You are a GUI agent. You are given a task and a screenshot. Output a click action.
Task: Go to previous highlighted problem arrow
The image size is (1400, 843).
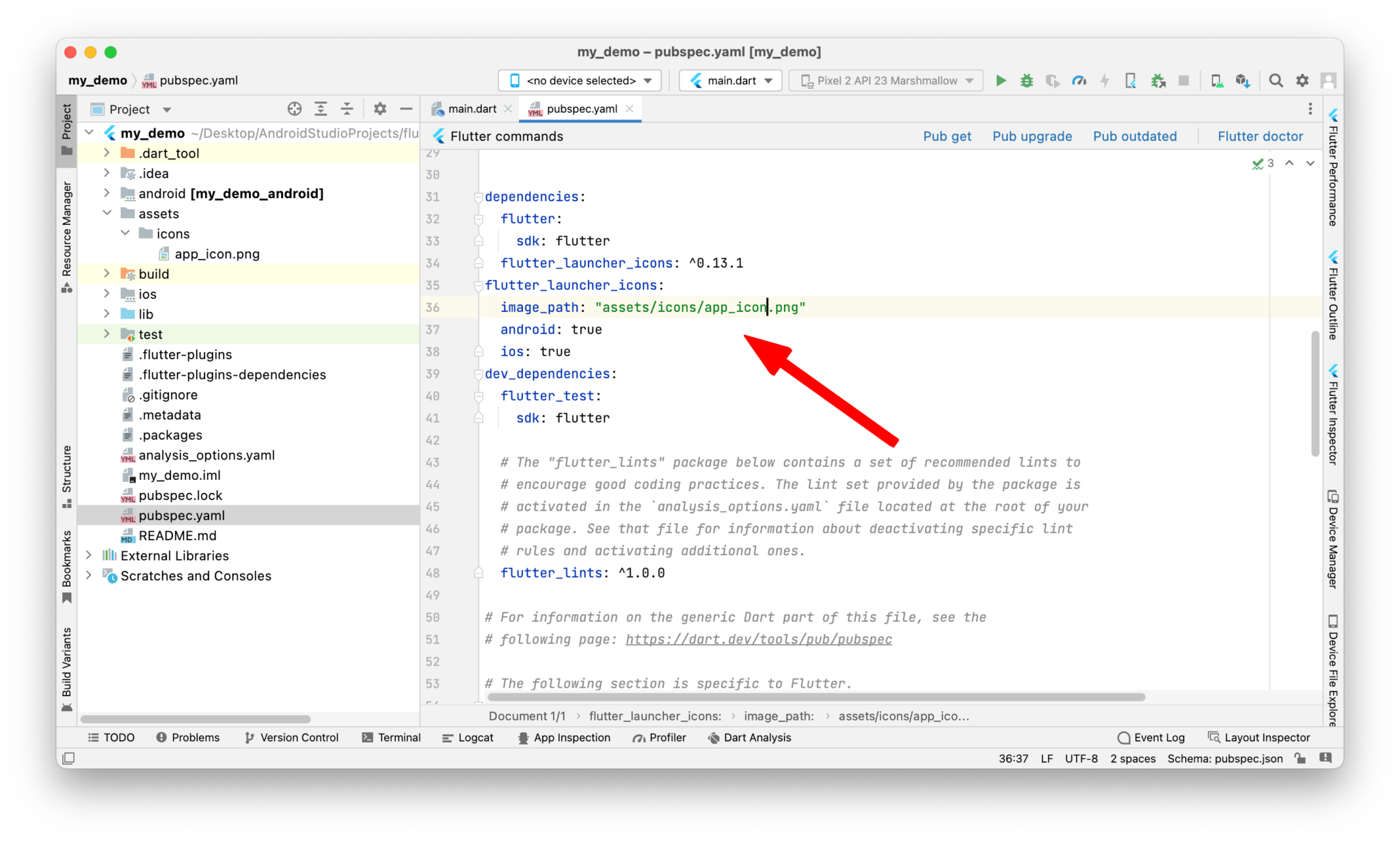pyautogui.click(x=1289, y=163)
